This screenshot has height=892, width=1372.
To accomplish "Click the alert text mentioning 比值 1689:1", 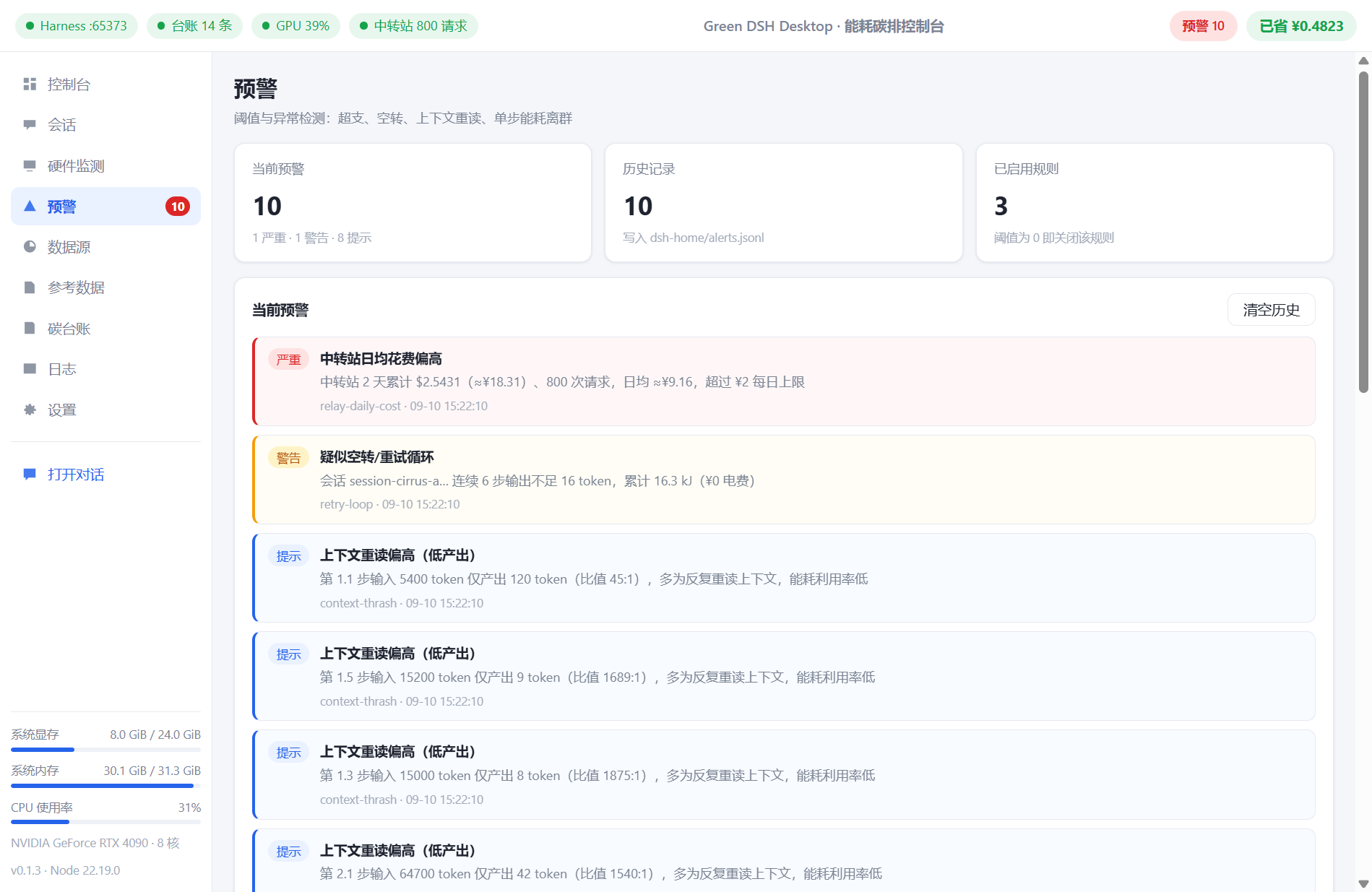I will [597, 677].
